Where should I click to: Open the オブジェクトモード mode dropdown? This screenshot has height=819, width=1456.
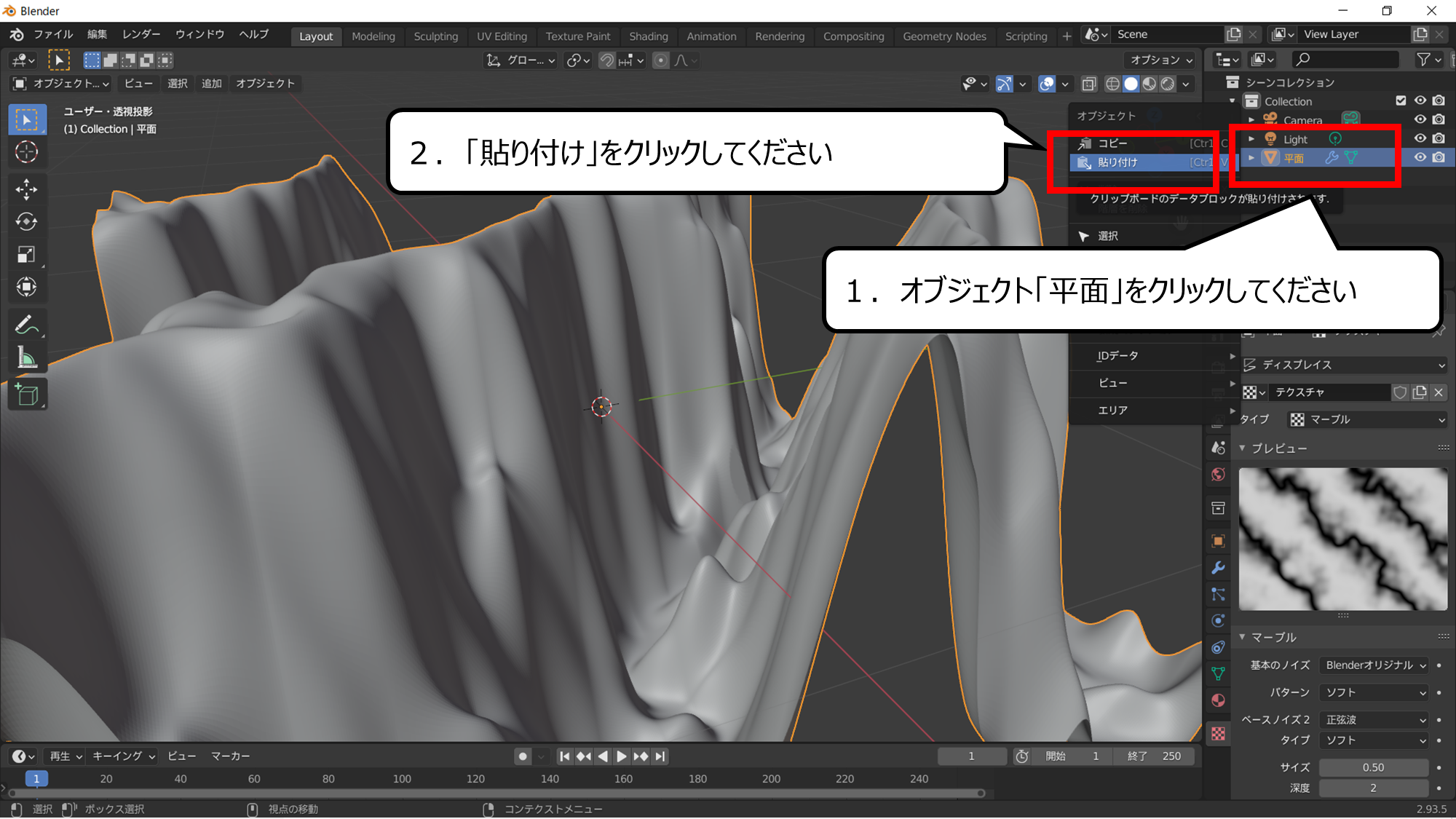pos(61,84)
